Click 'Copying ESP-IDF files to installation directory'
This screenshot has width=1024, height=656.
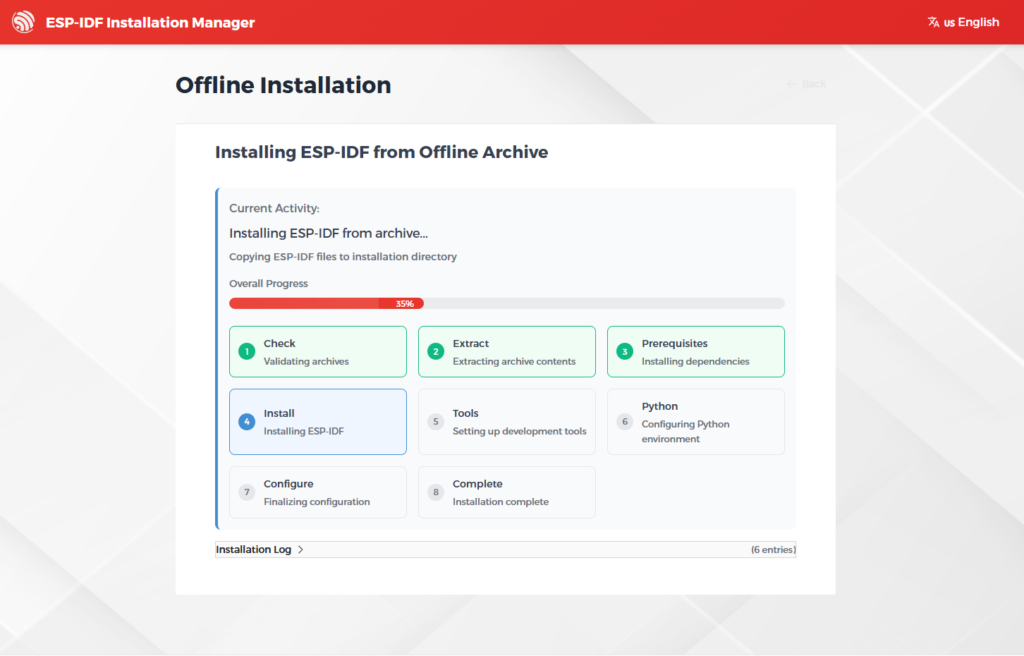tap(343, 257)
